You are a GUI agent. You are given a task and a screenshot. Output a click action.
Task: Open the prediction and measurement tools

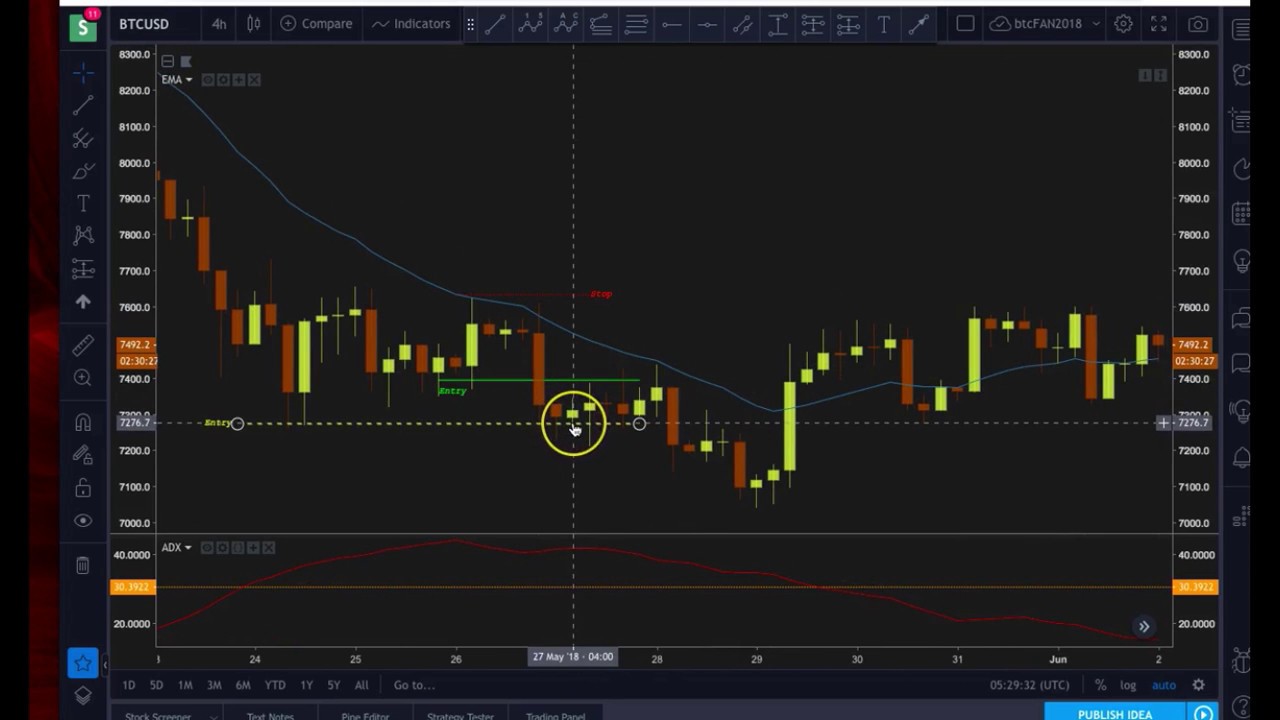click(x=83, y=269)
